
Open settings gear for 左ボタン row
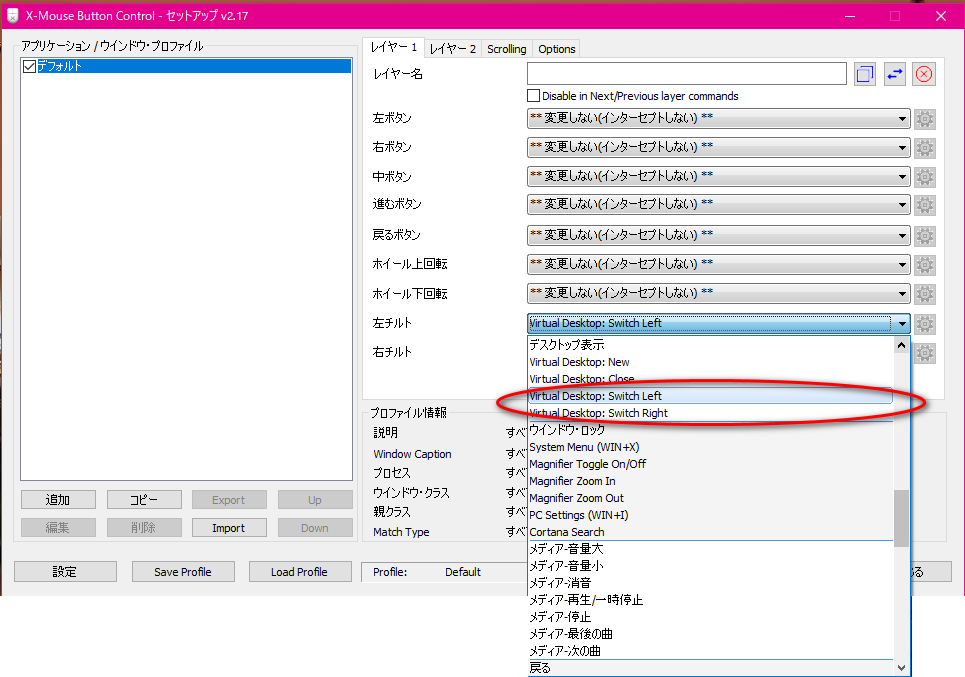(925, 119)
